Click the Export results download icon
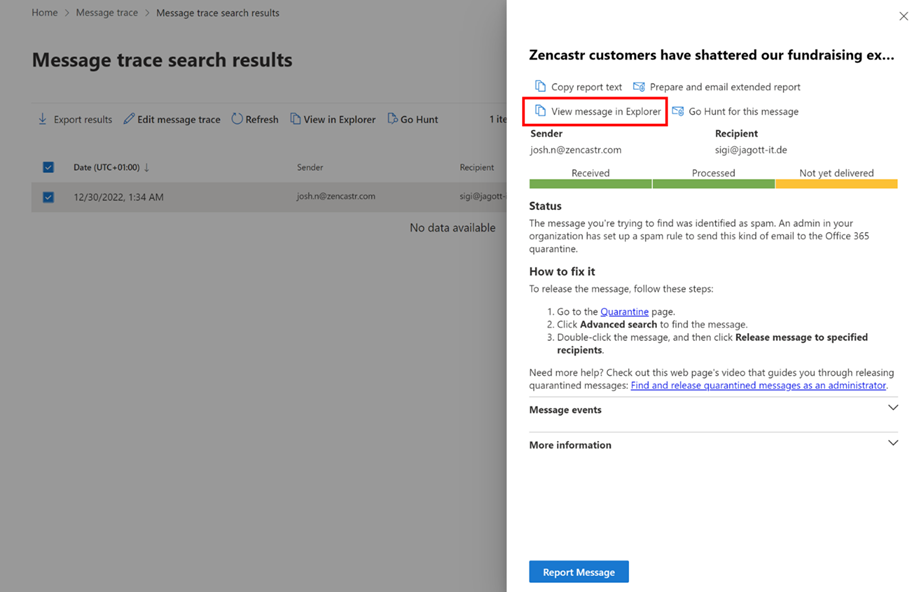 click(x=42, y=119)
